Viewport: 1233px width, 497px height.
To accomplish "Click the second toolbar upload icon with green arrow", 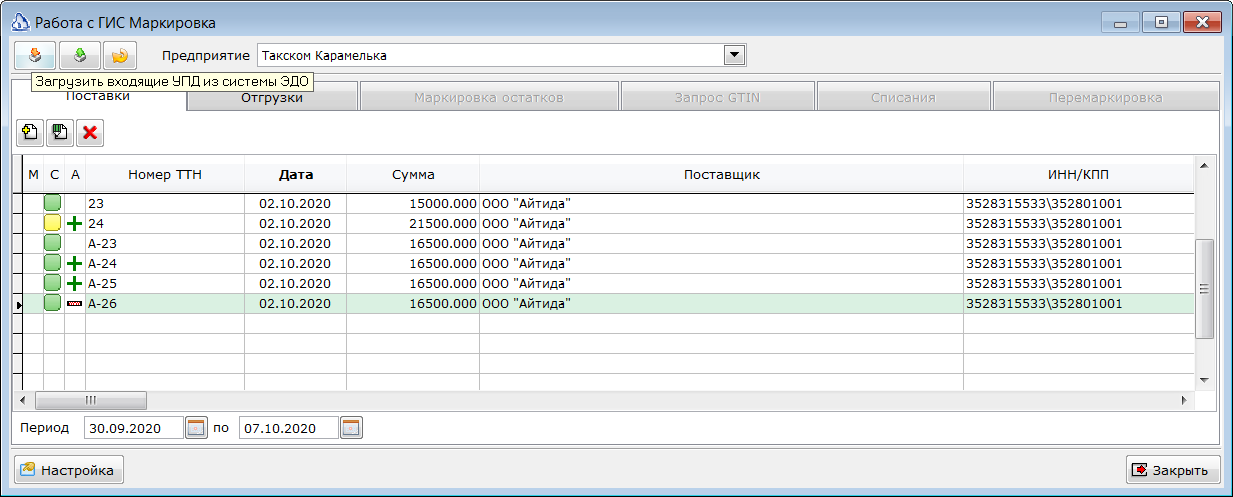I will (79, 55).
